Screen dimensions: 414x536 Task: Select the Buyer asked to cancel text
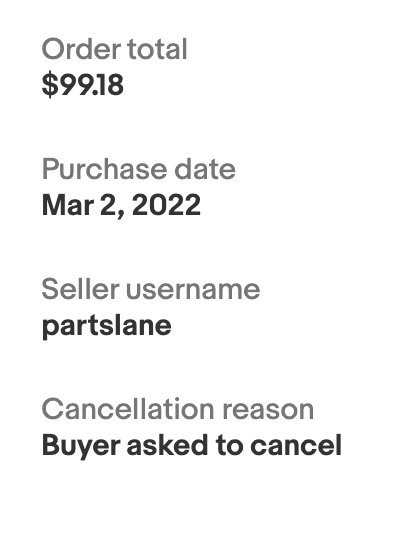[x=191, y=446]
